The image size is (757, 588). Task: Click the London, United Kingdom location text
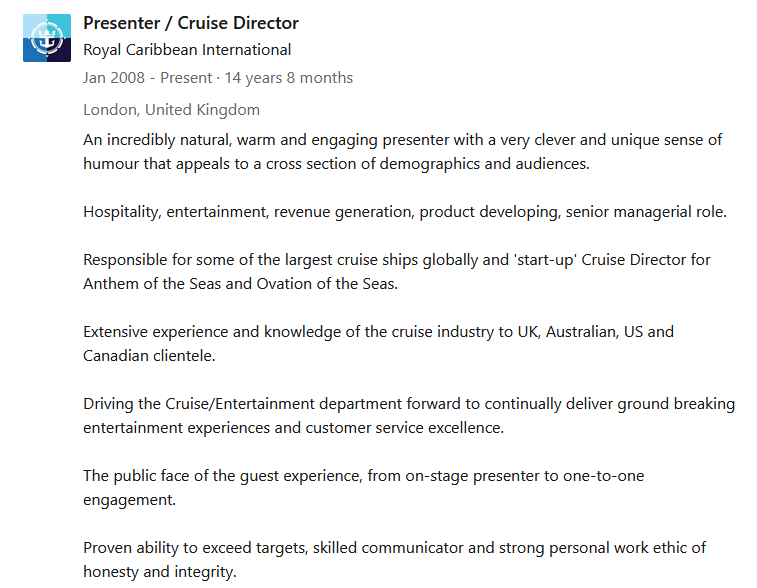tap(171, 110)
